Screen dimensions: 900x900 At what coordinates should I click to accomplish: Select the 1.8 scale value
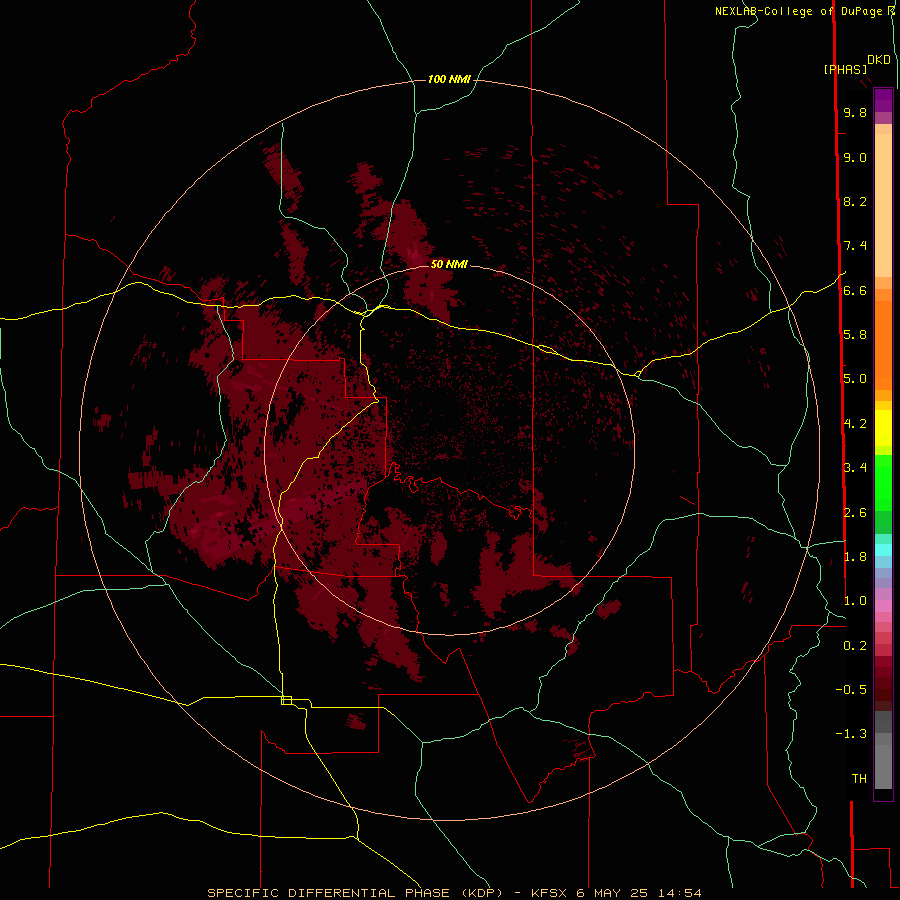point(855,556)
